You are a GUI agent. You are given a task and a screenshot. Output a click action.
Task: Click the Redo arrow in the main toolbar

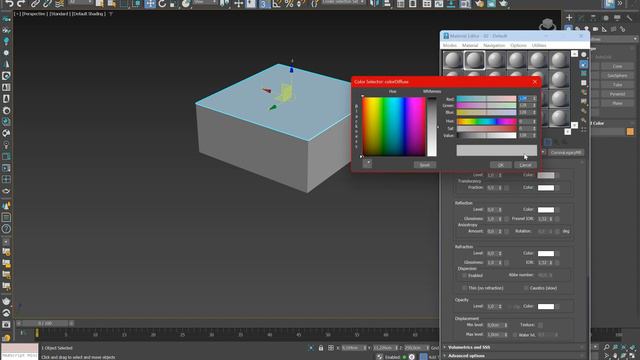pos(21,4)
